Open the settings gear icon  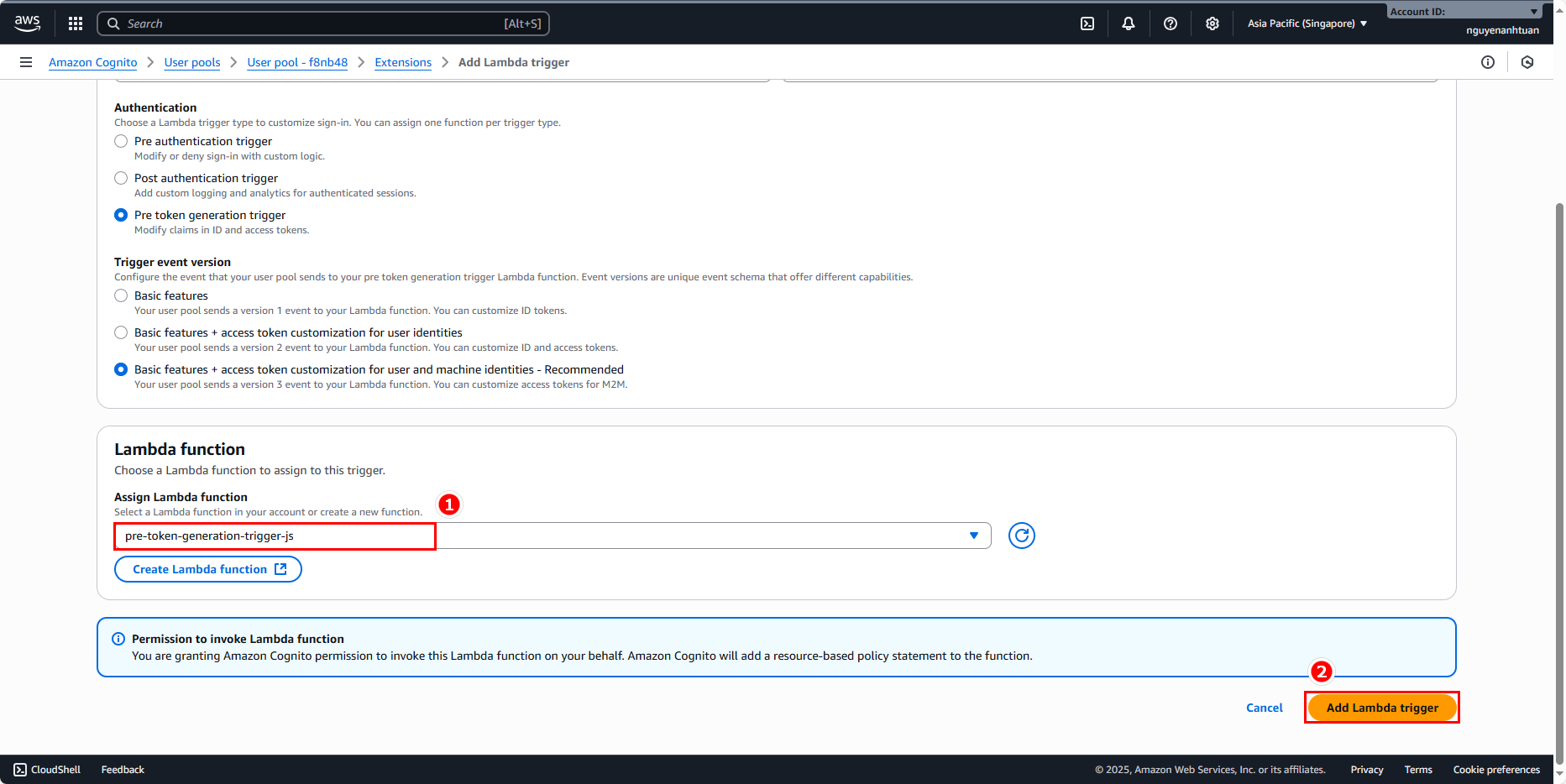pos(1212,24)
